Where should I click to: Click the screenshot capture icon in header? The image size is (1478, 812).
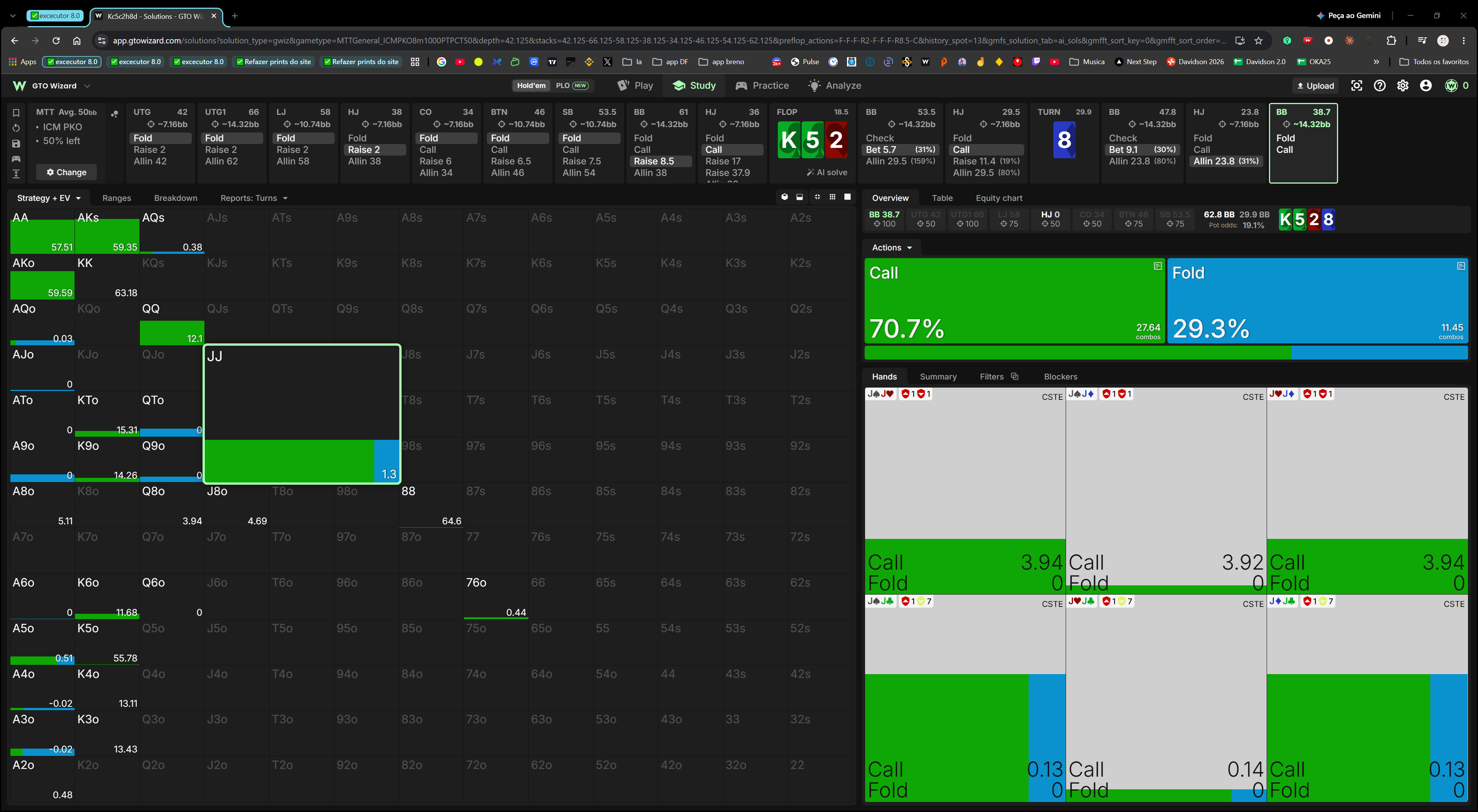pyautogui.click(x=1356, y=85)
